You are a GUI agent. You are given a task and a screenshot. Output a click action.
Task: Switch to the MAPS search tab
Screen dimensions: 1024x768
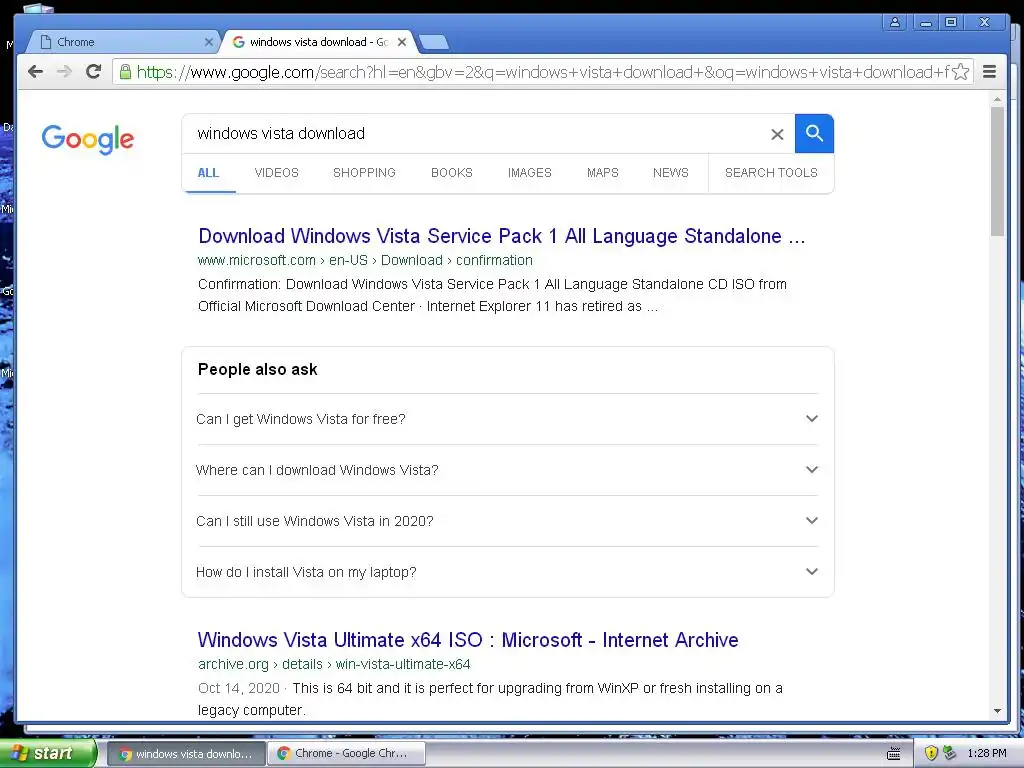[x=602, y=173]
